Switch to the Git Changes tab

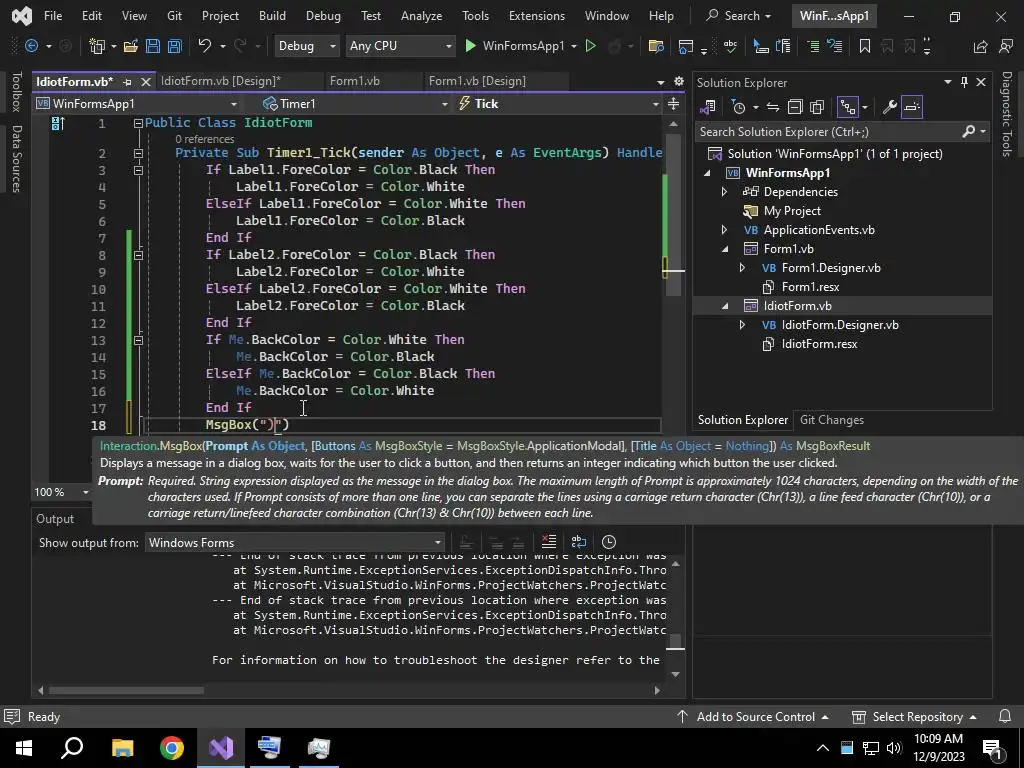pos(832,420)
